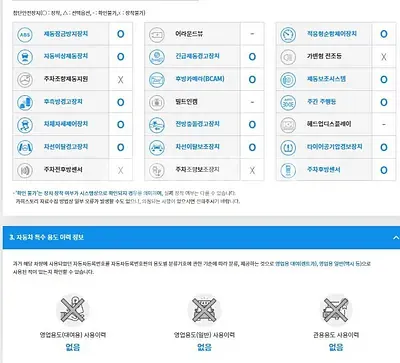Click the 적응형순항제어장치 gauge icon
The width and height of the screenshot is (400, 363).
[288, 35]
